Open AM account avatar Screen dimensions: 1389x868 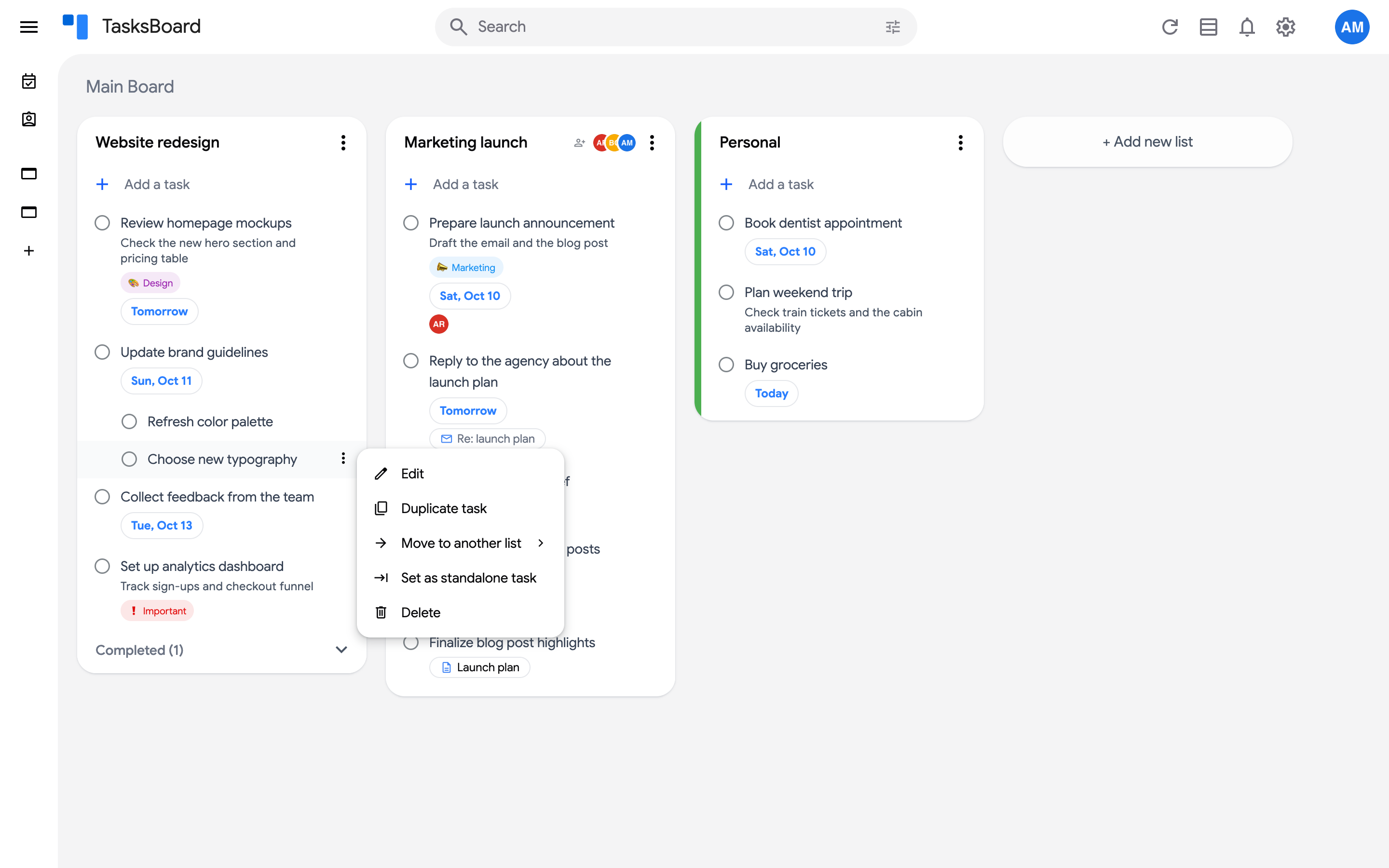point(1352,27)
